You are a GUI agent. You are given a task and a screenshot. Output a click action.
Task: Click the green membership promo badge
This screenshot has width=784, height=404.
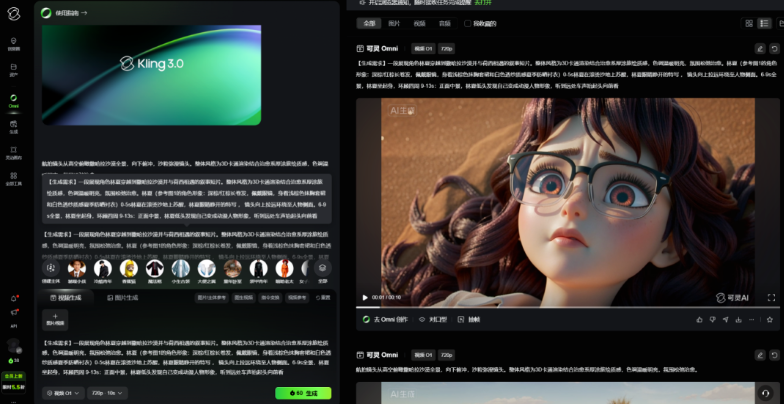tap(14, 382)
